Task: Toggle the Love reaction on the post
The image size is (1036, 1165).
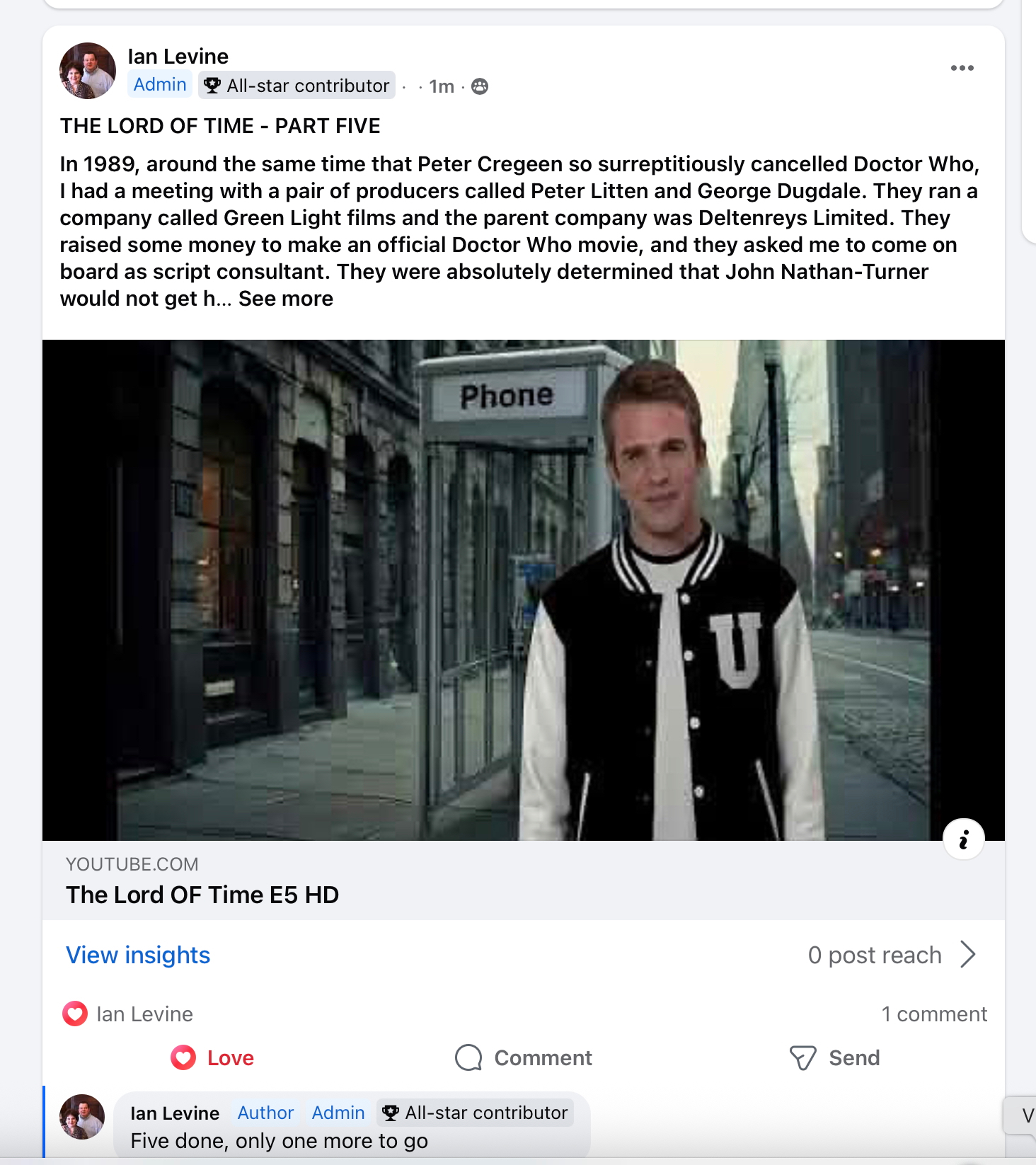Action: click(212, 1057)
